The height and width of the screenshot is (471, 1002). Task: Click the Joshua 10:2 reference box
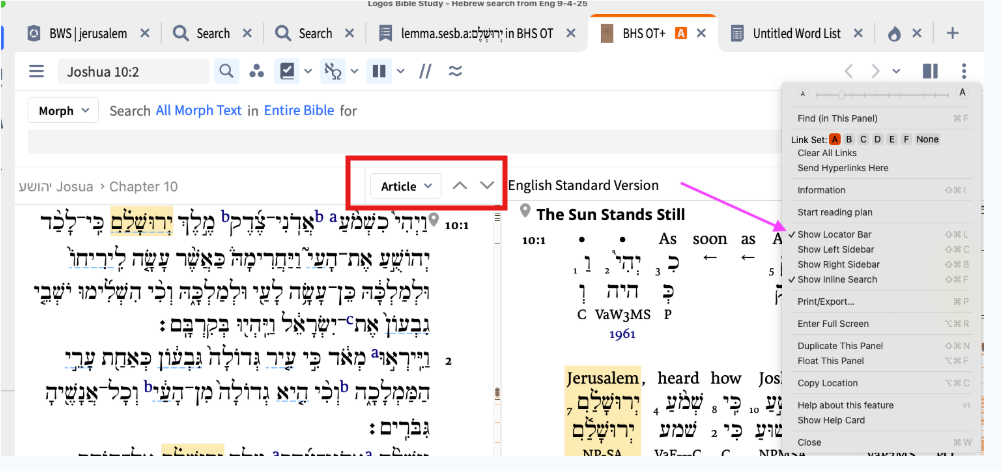pos(133,72)
